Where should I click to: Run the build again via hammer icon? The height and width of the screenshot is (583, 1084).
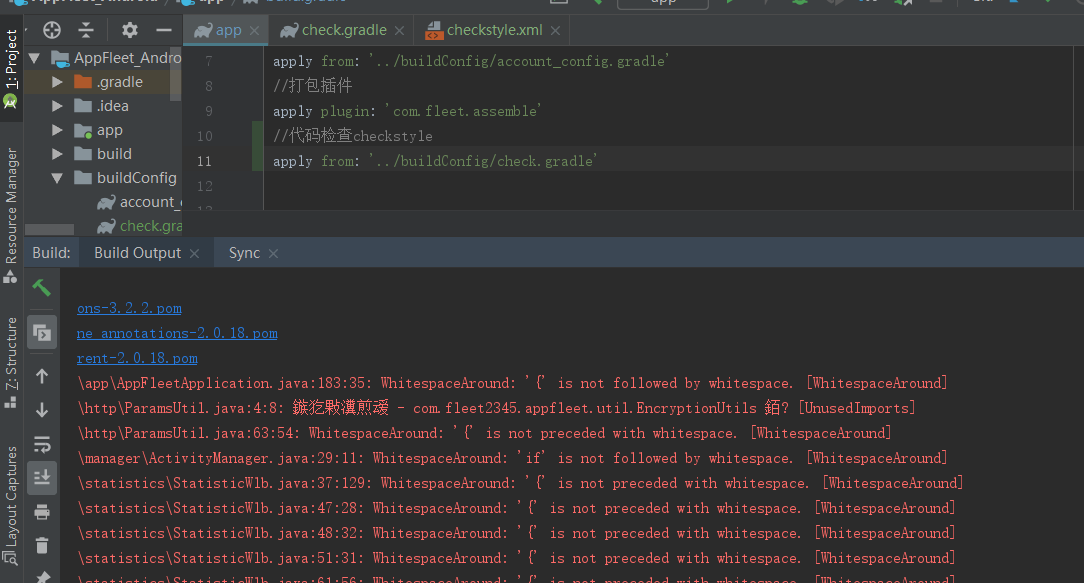click(x=42, y=288)
